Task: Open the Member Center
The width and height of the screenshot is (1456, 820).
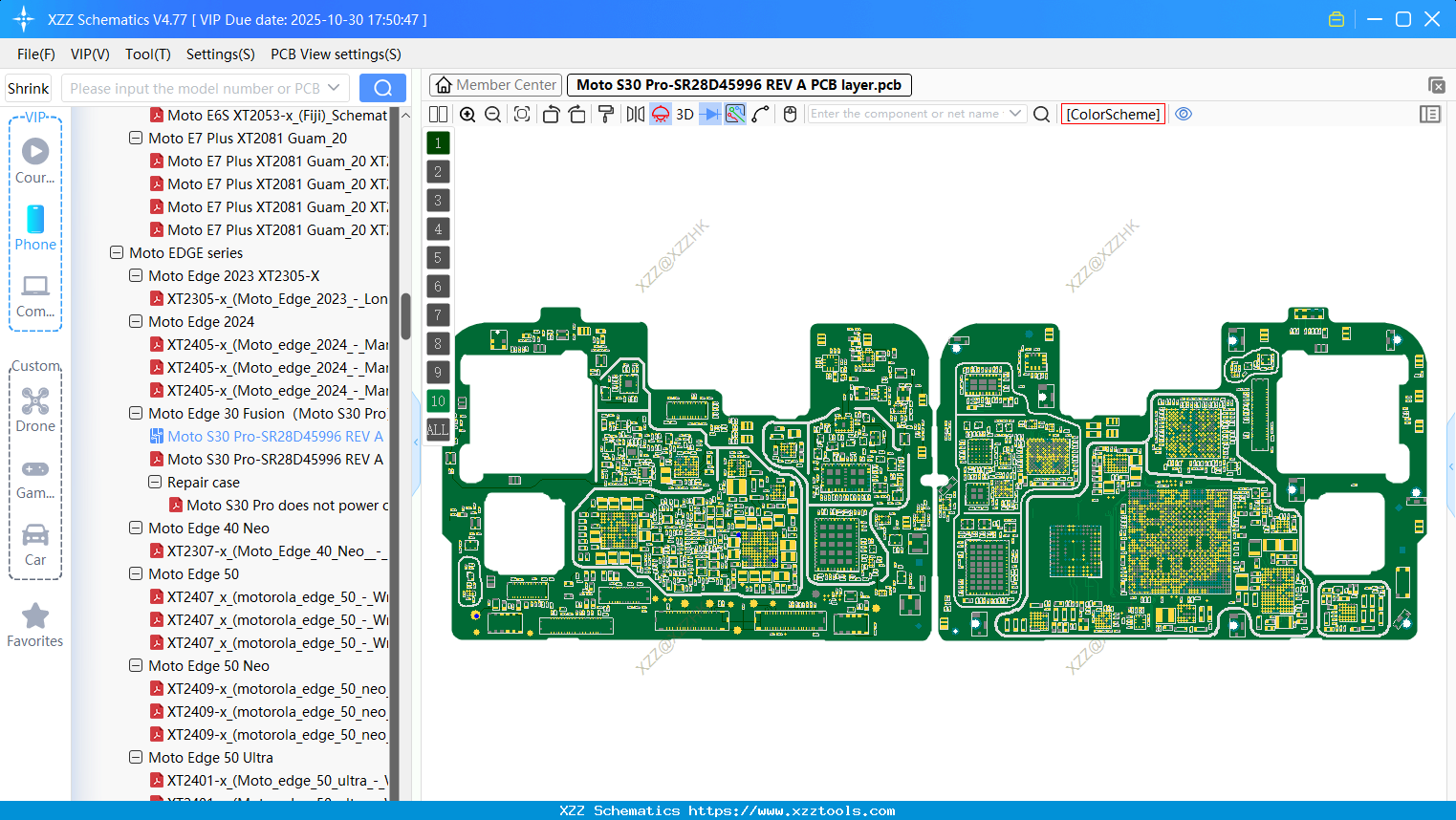Action: pyautogui.click(x=495, y=84)
